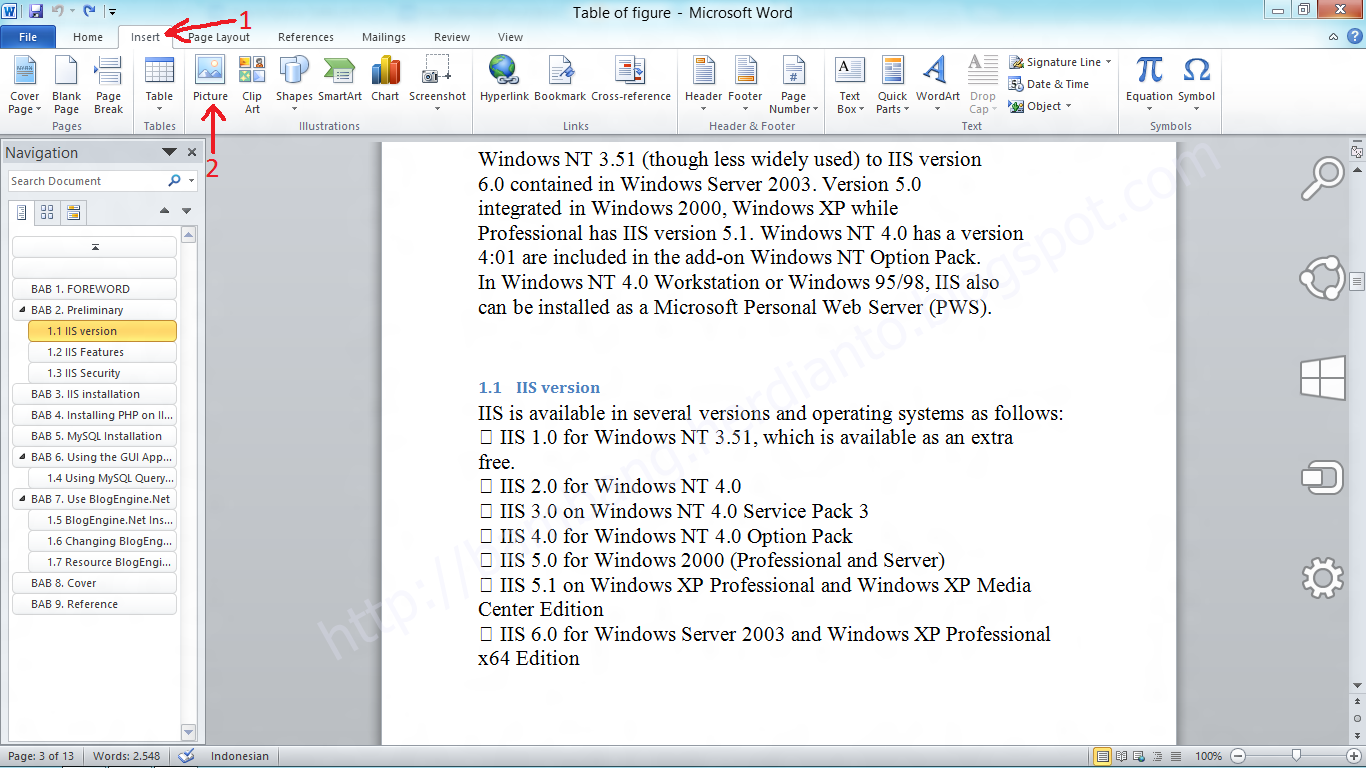Open the Mailings tab
1366x768 pixels.
tap(384, 37)
